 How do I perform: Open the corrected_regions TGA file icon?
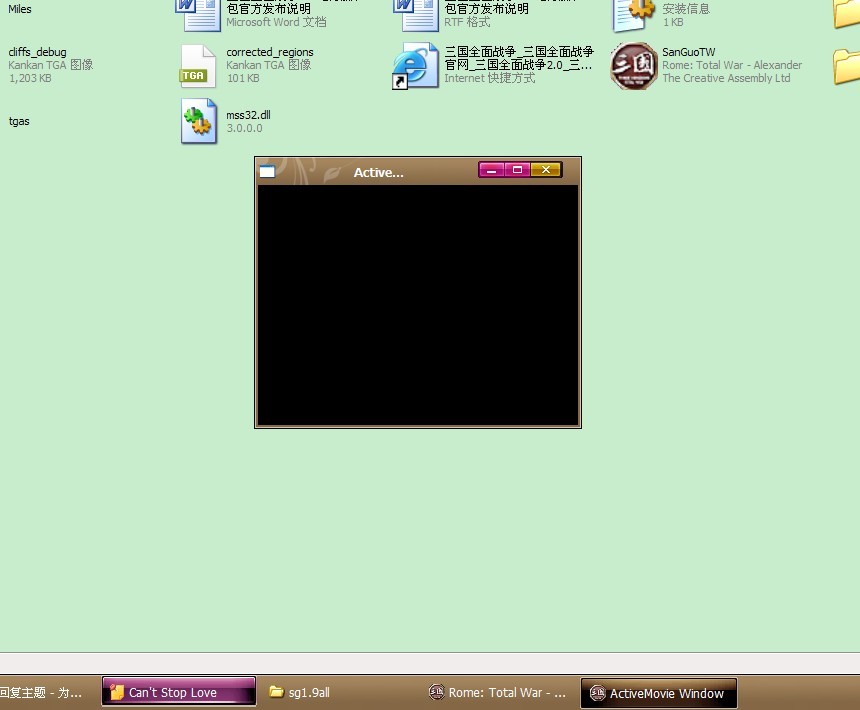198,66
